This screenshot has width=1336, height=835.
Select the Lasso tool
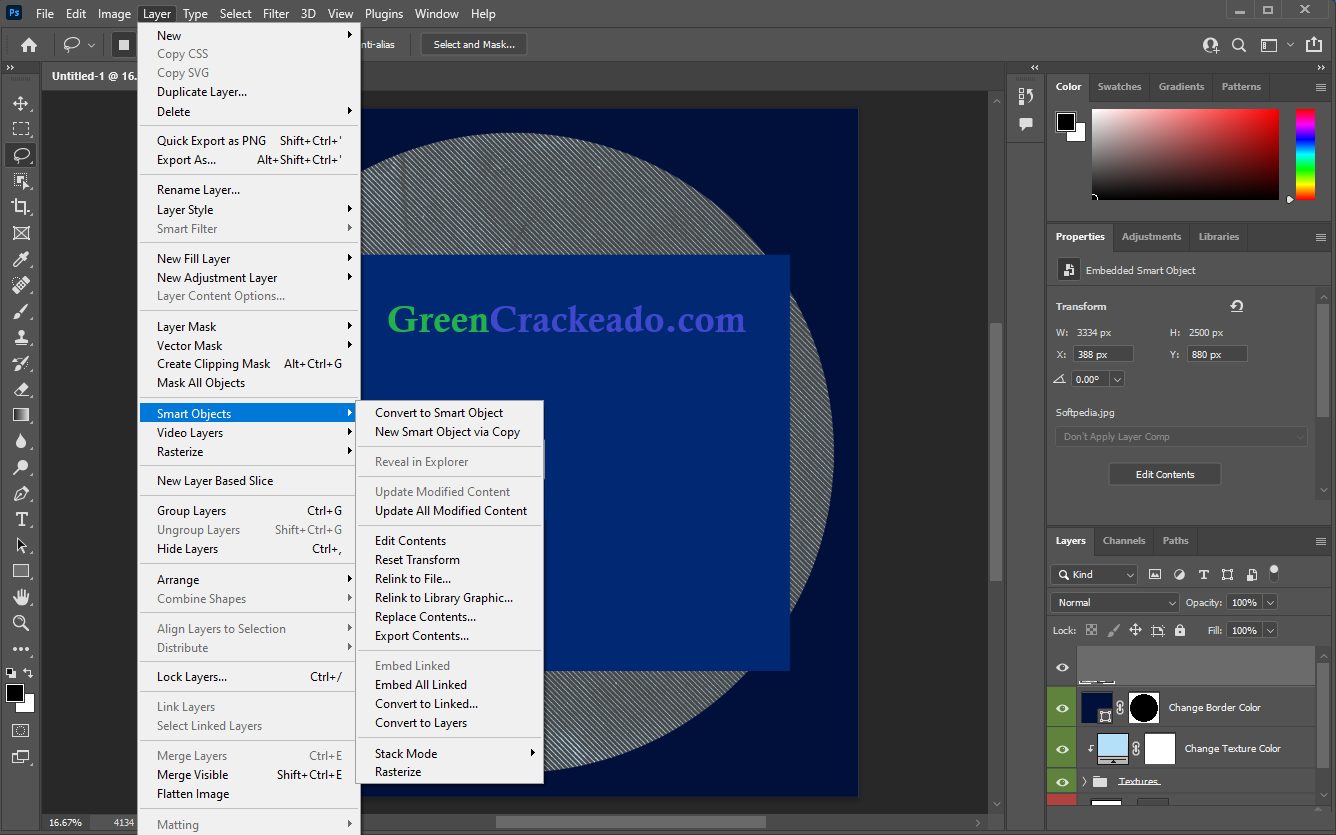pos(21,155)
